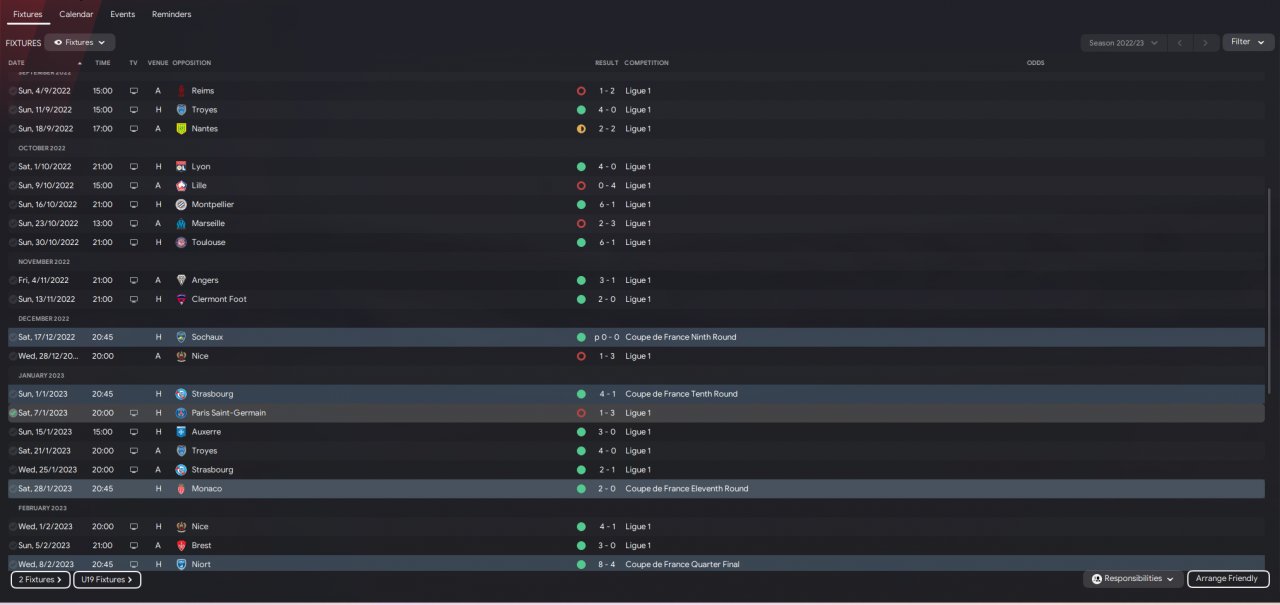Click the Arrange Friendly button
Image resolution: width=1280 pixels, height=605 pixels.
tap(1227, 579)
